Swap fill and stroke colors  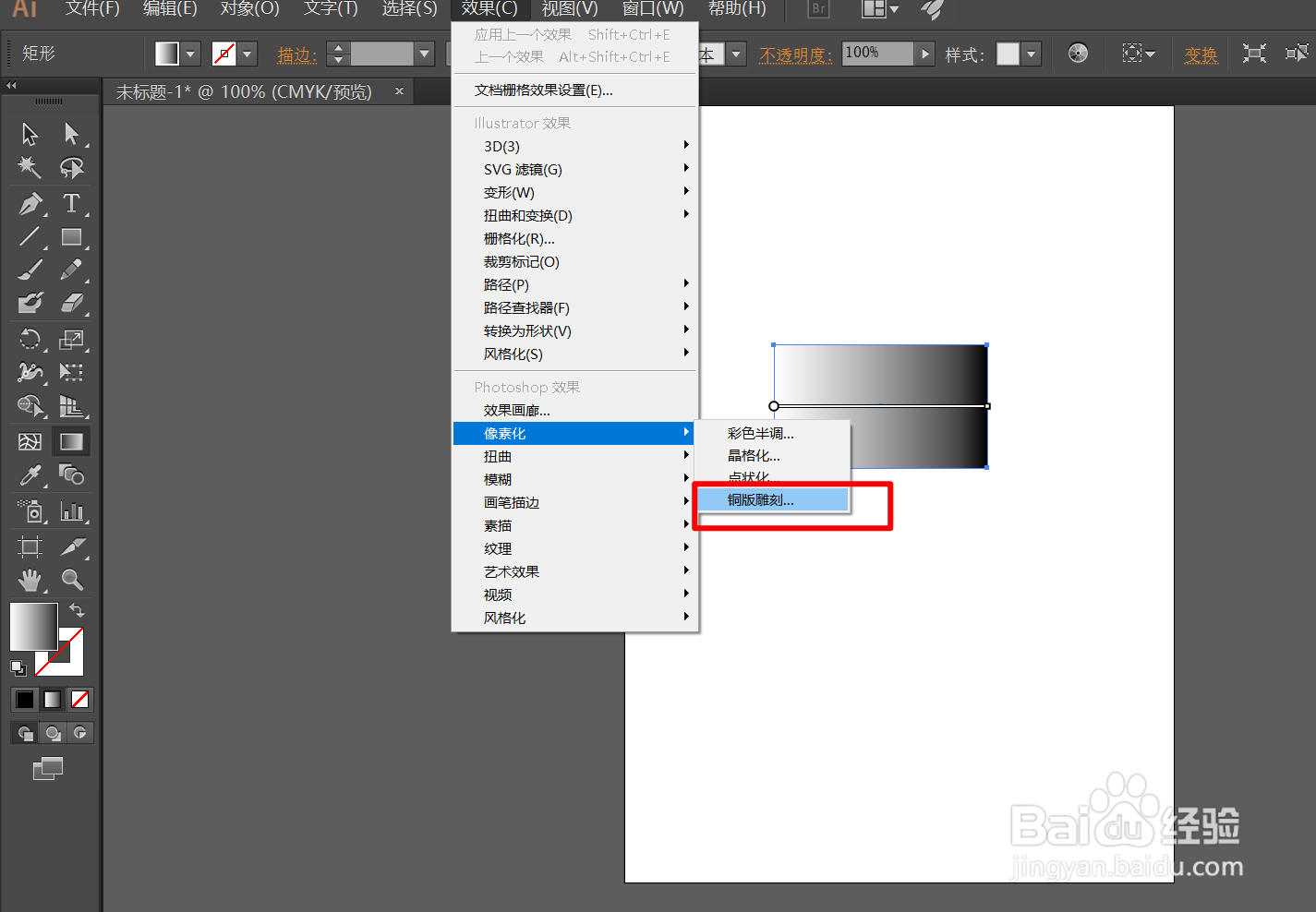[76, 609]
